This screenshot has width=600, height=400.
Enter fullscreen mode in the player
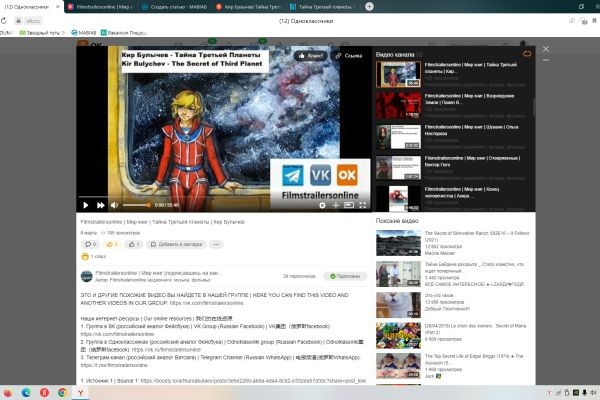(362, 206)
